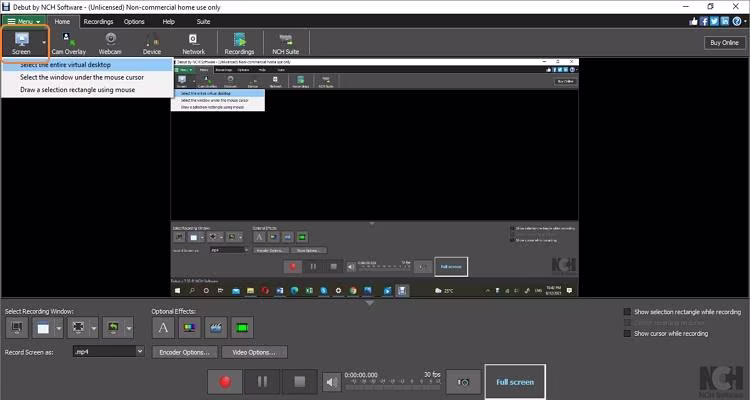Click the screen recording preview area

(x=375, y=177)
